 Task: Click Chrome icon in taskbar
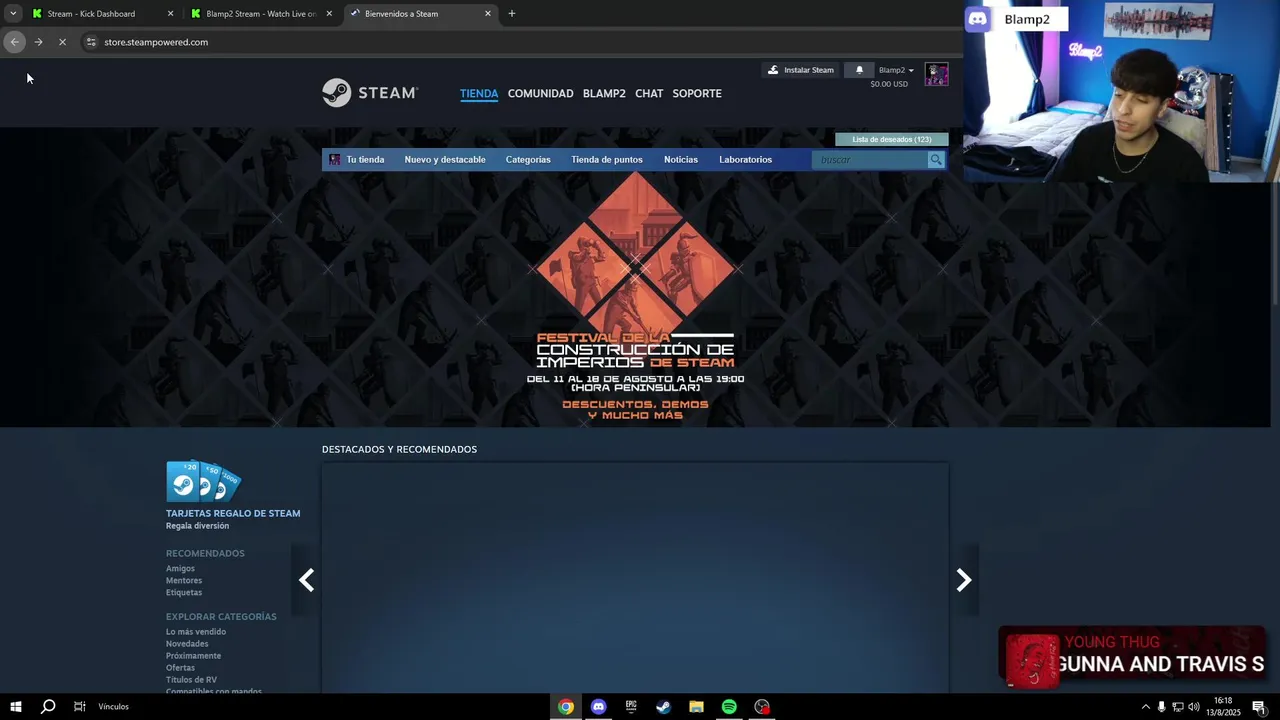[x=566, y=707]
